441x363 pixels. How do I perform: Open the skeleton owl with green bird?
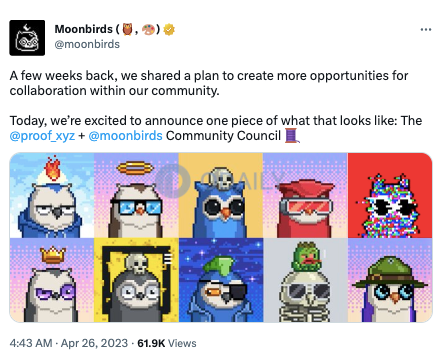305,280
